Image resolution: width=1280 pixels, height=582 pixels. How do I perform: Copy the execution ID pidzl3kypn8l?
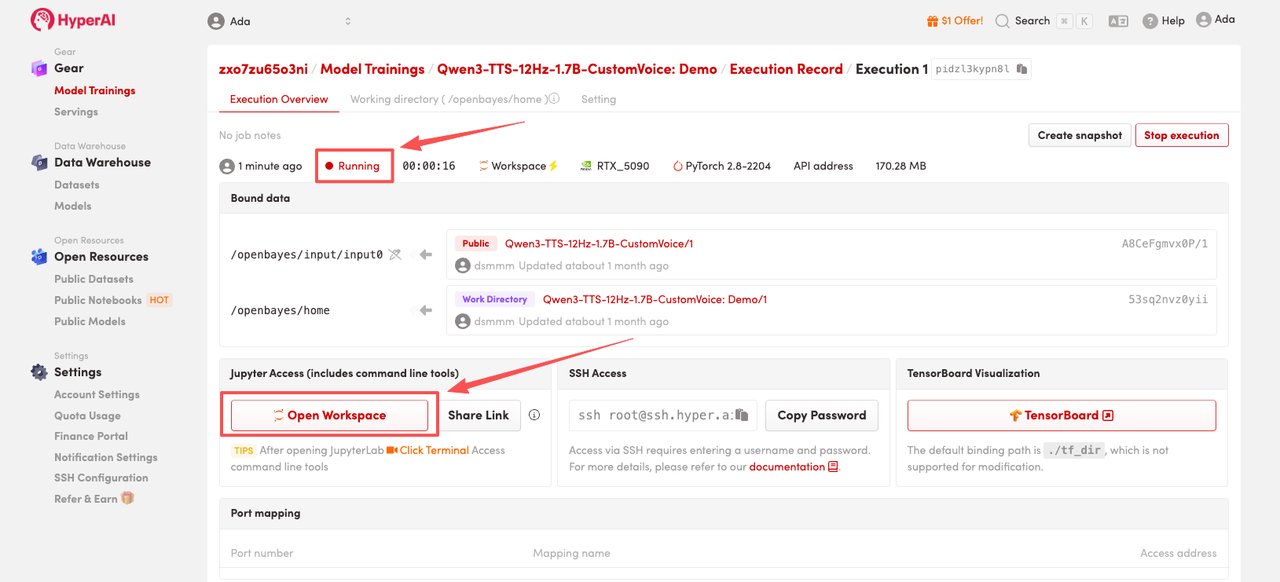(x=1021, y=69)
